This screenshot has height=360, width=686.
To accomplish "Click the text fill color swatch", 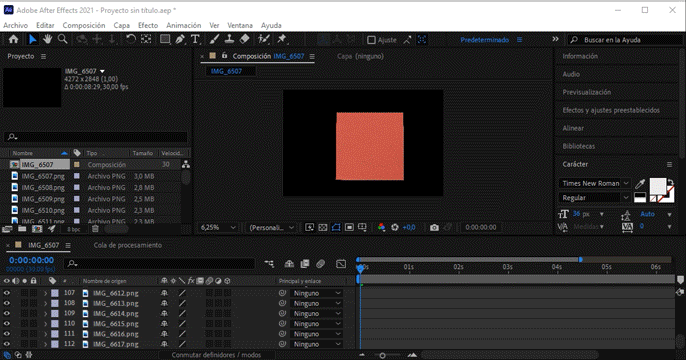I will (x=658, y=186).
